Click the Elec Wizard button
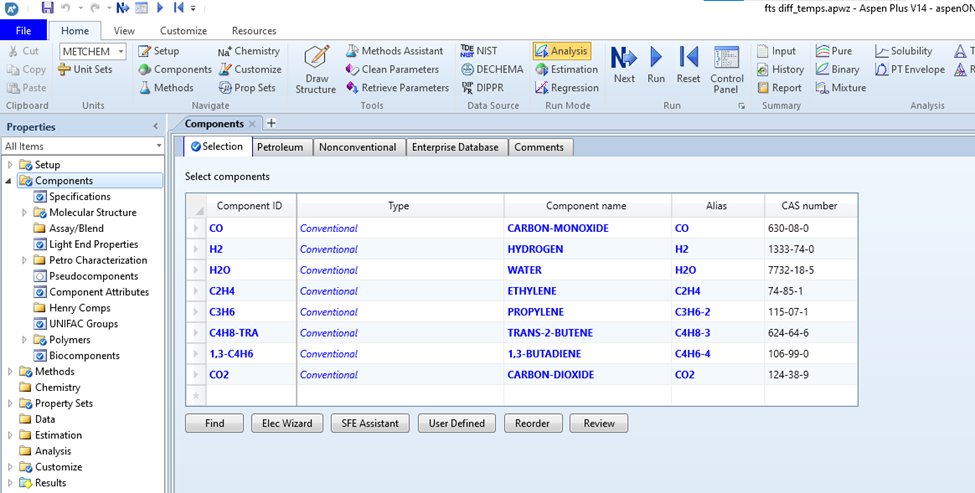975x493 pixels. coord(287,423)
